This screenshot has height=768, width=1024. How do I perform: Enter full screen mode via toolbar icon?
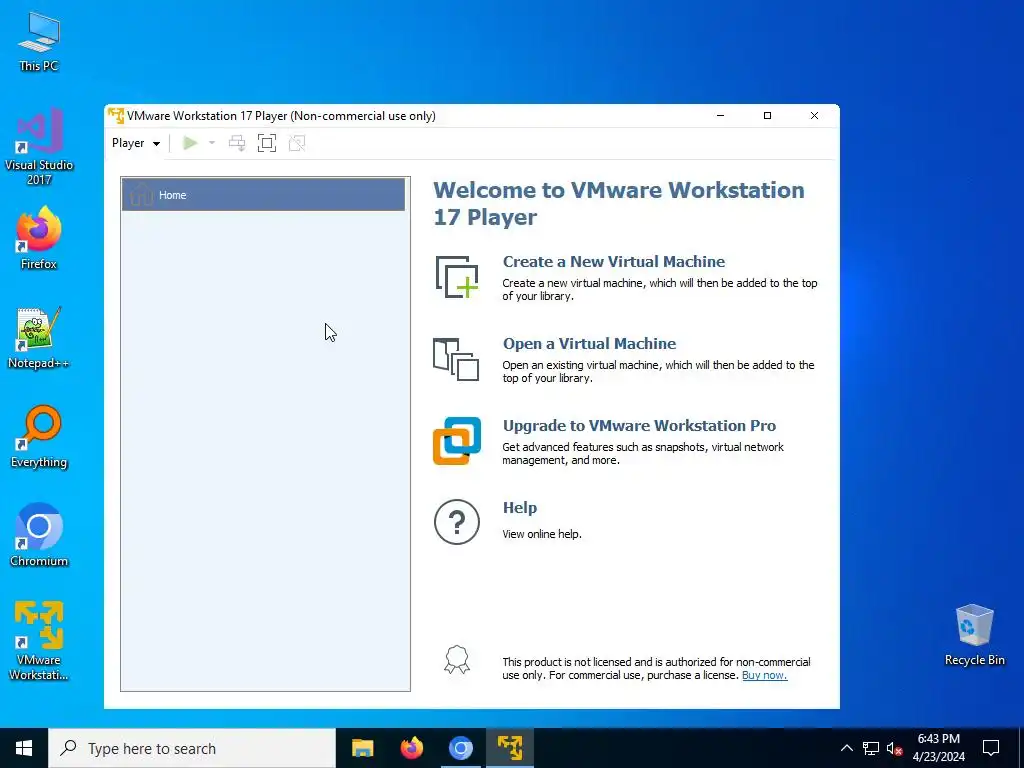(x=266, y=143)
